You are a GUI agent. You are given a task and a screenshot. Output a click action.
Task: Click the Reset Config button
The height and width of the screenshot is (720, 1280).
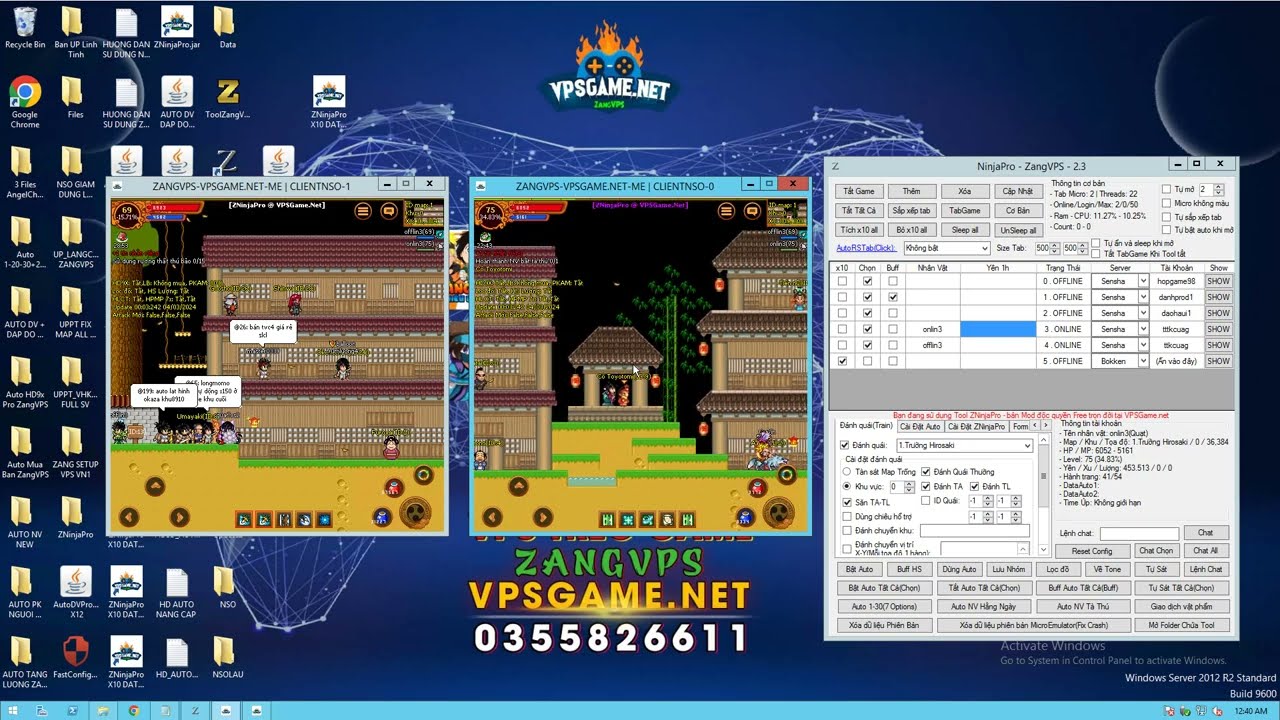1092,551
